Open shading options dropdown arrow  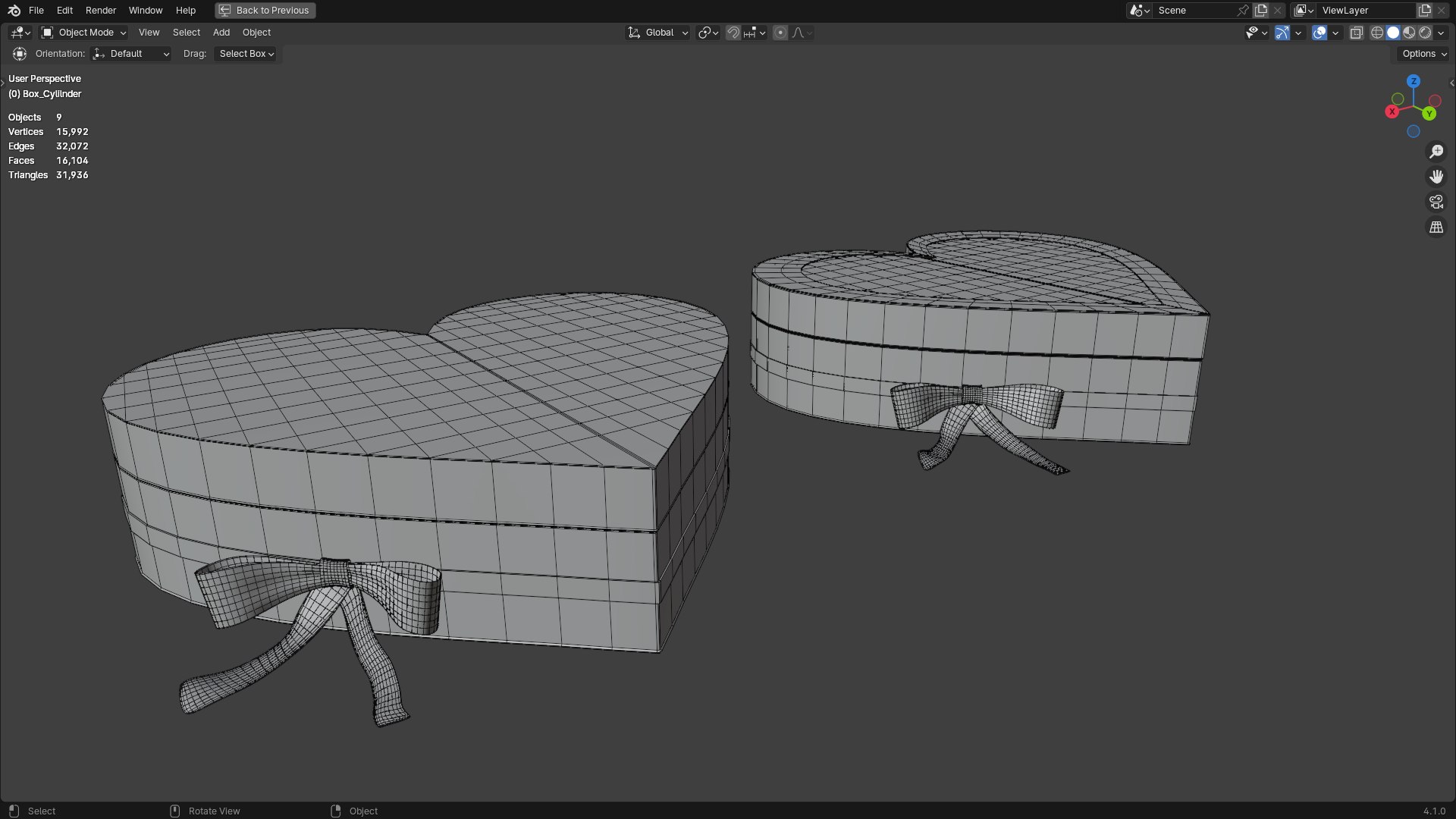point(1441,33)
